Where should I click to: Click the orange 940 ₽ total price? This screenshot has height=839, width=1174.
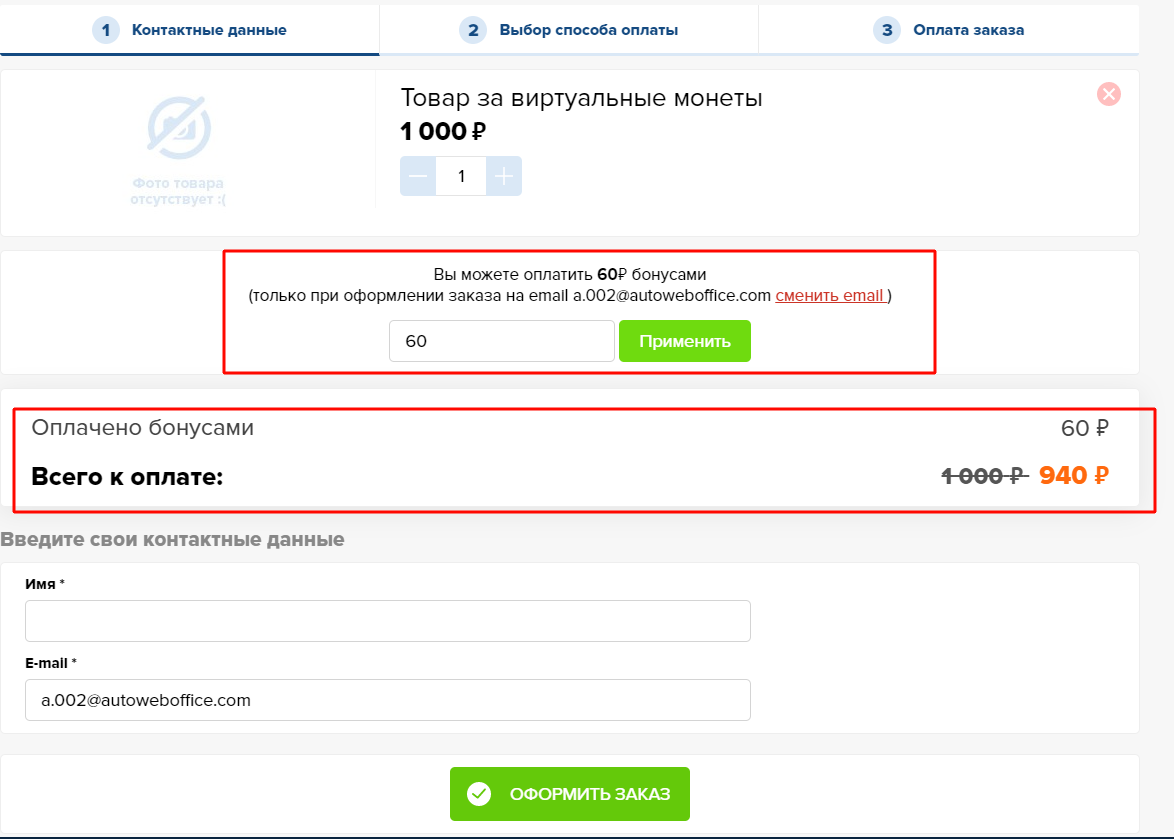(1074, 475)
